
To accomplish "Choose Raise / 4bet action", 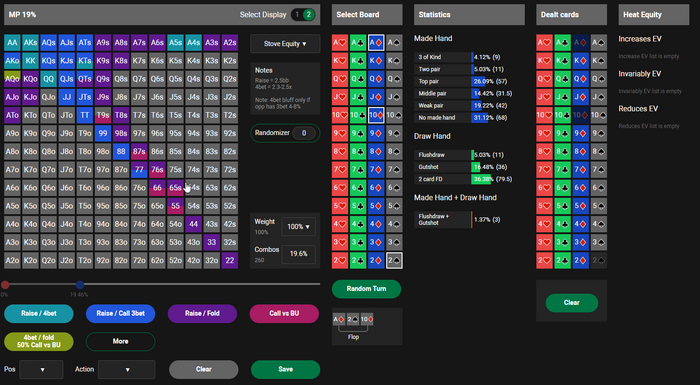I will pyautogui.click(x=39, y=314).
